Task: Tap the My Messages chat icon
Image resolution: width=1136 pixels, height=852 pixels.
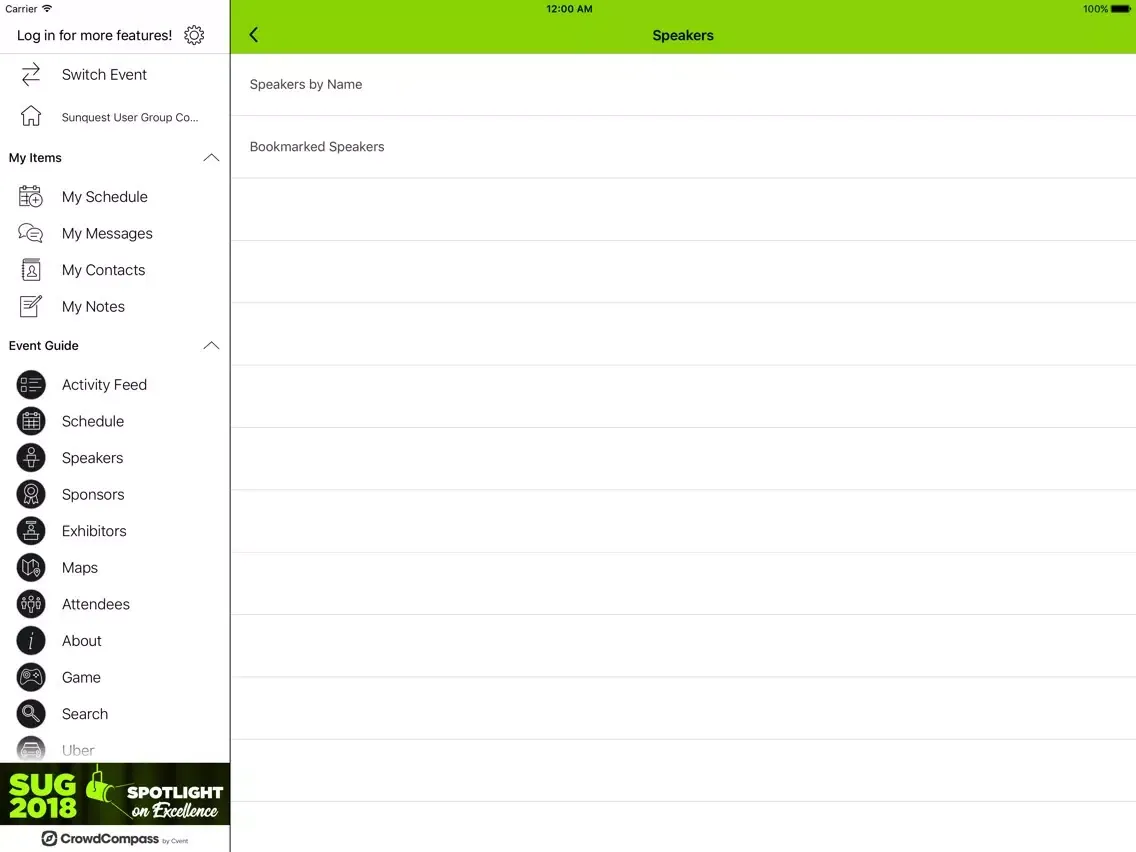Action: (x=30, y=233)
